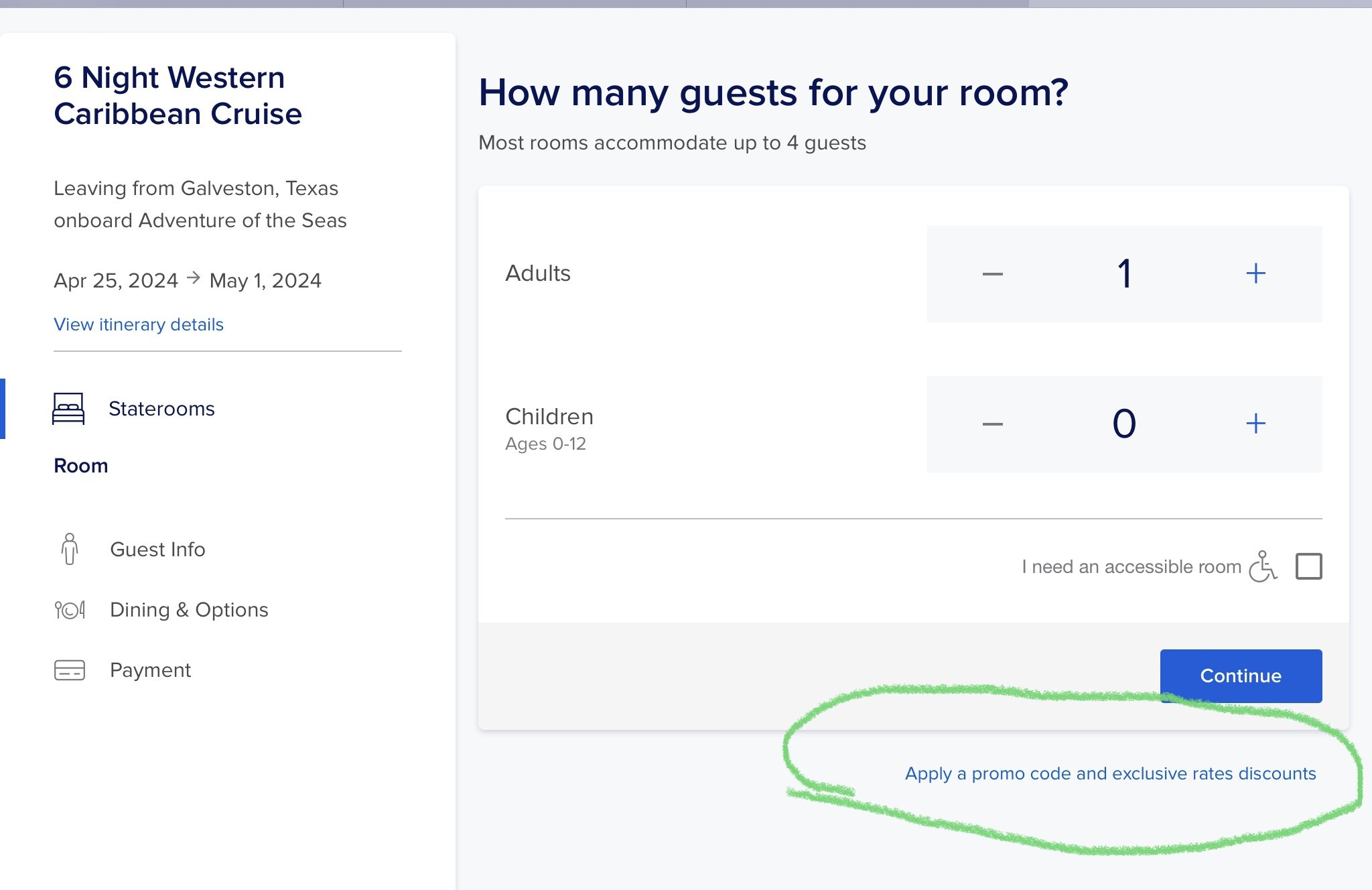Apply a promo code and exclusive rates

pos(1110,773)
